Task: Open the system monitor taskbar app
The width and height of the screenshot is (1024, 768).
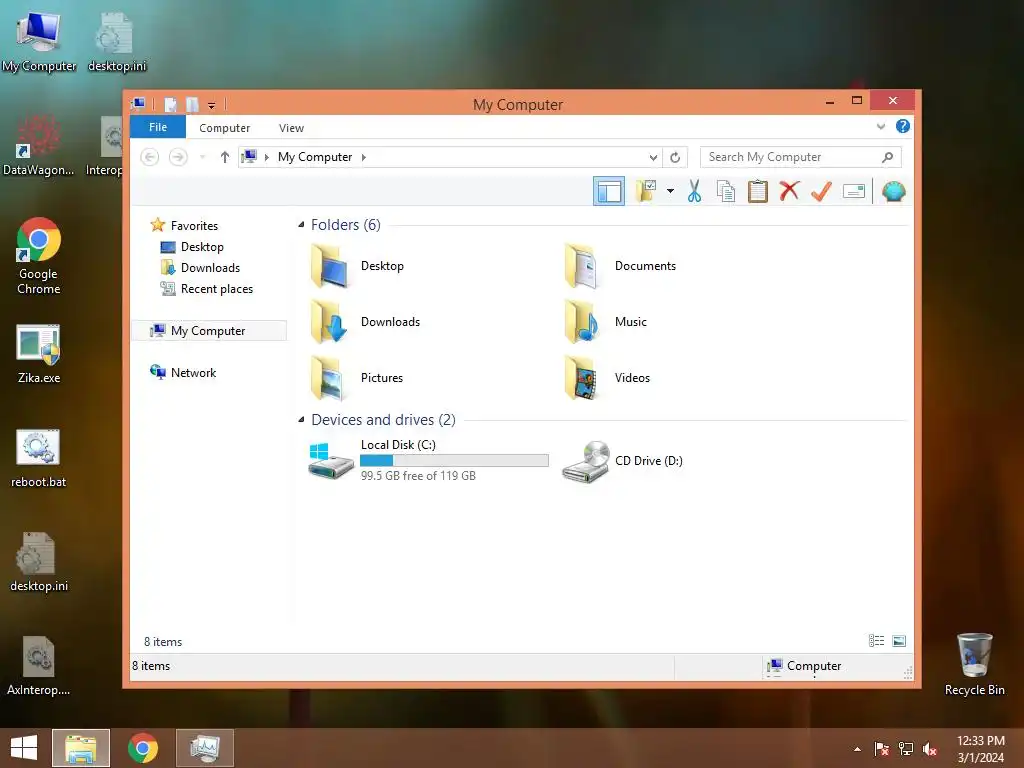Action: point(205,748)
